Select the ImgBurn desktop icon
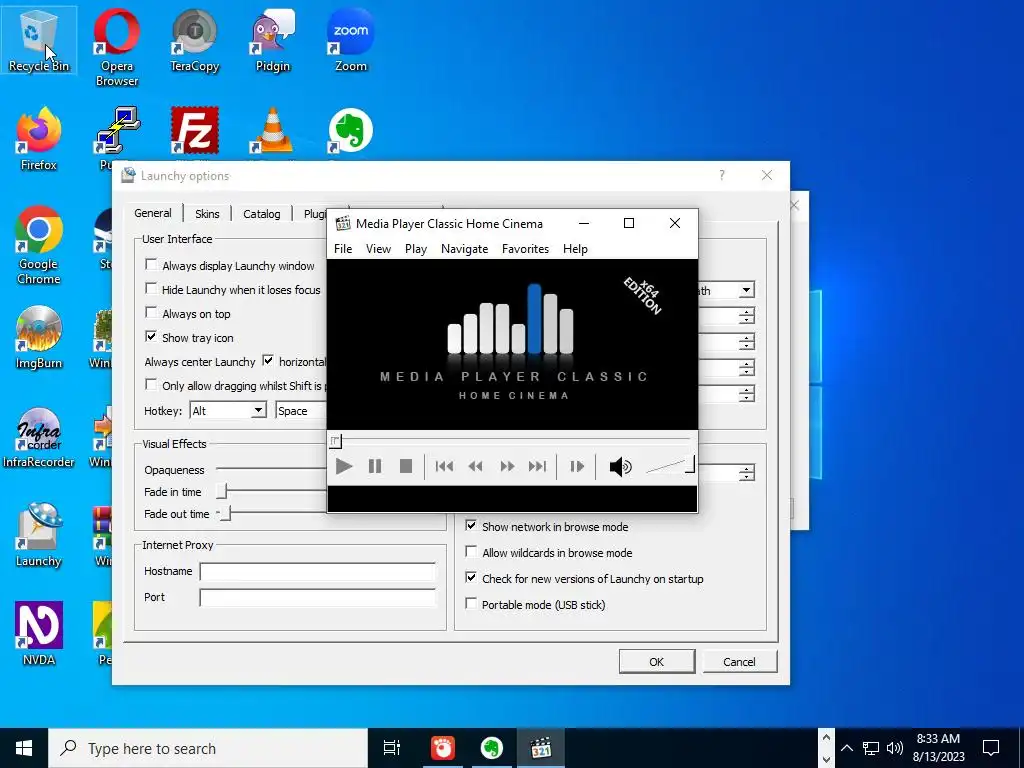Image resolution: width=1024 pixels, height=768 pixels. click(x=39, y=337)
